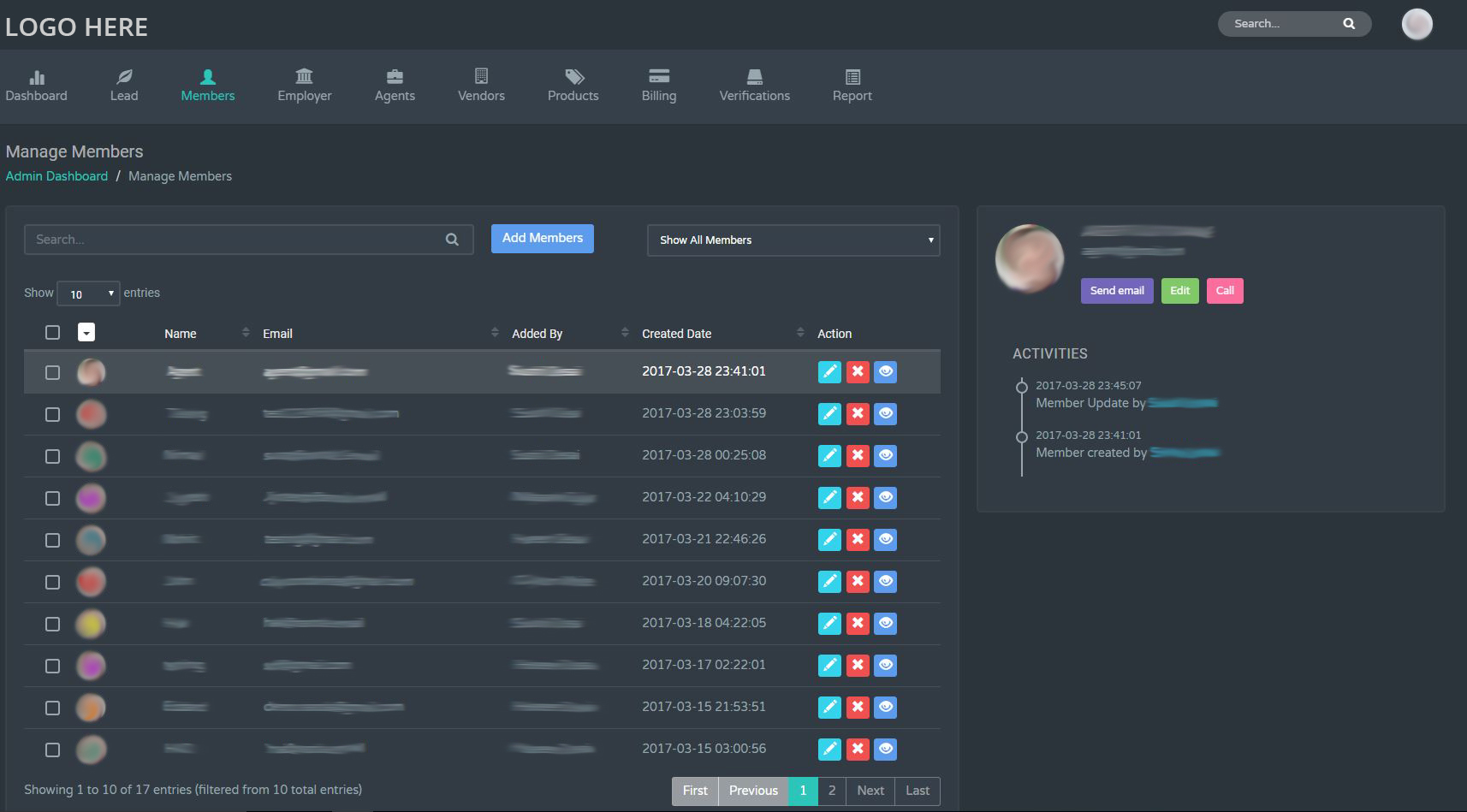Select checkbox for 2017-03-18 04:22:05 row
The image size is (1467, 812).
pos(52,624)
